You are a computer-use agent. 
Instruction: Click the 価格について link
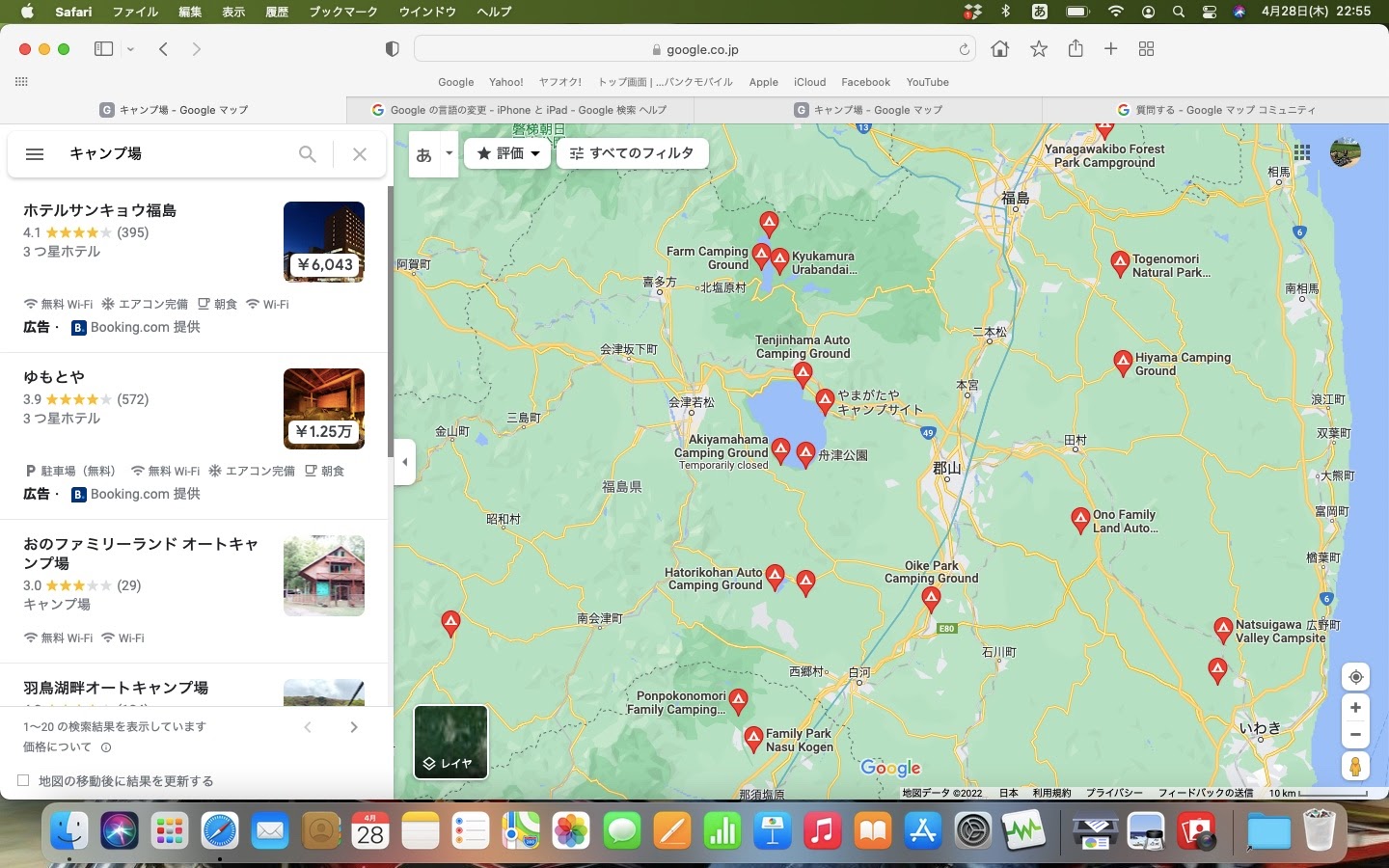pyautogui.click(x=58, y=747)
